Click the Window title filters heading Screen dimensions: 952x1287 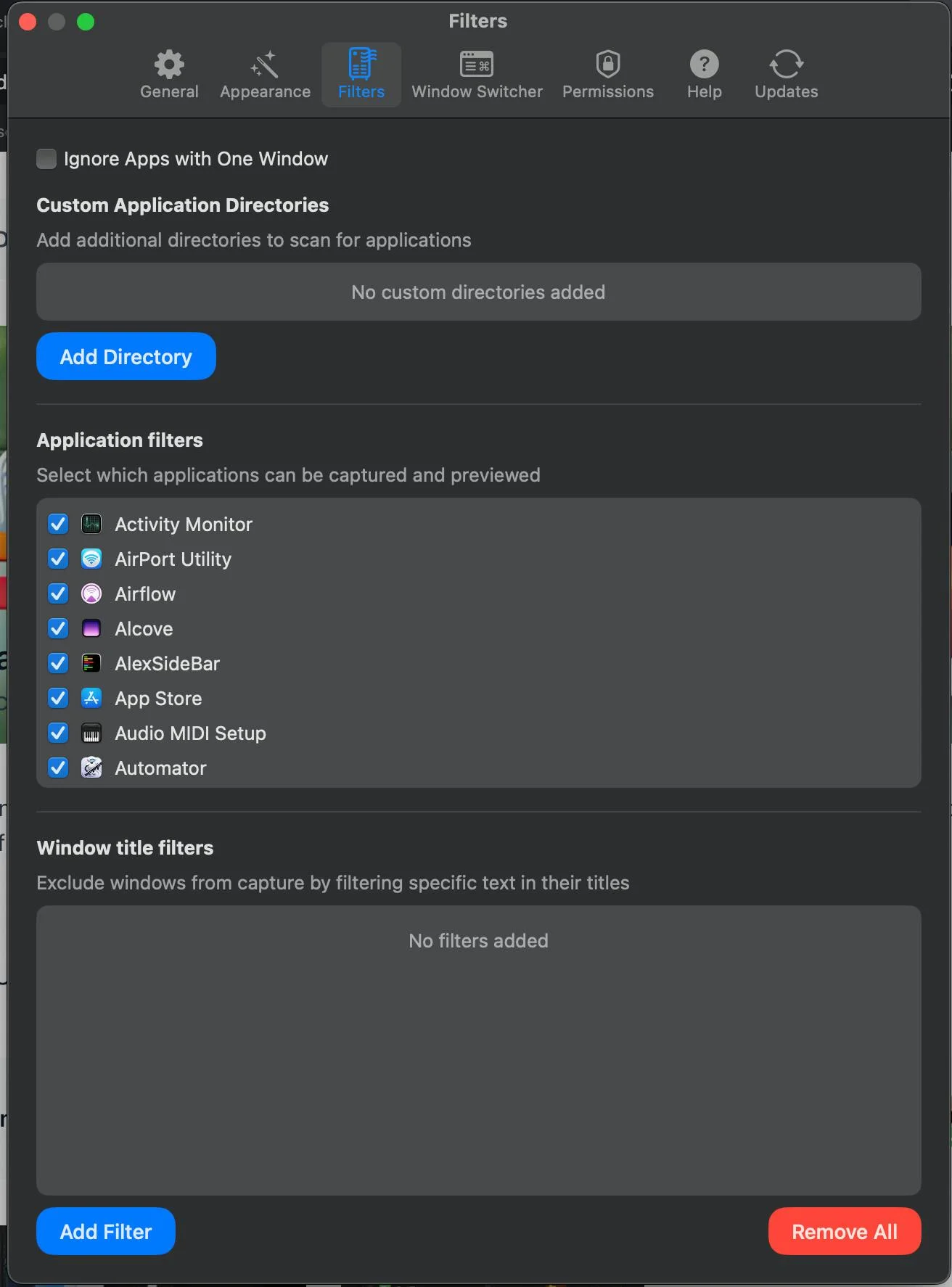pyautogui.click(x=125, y=848)
